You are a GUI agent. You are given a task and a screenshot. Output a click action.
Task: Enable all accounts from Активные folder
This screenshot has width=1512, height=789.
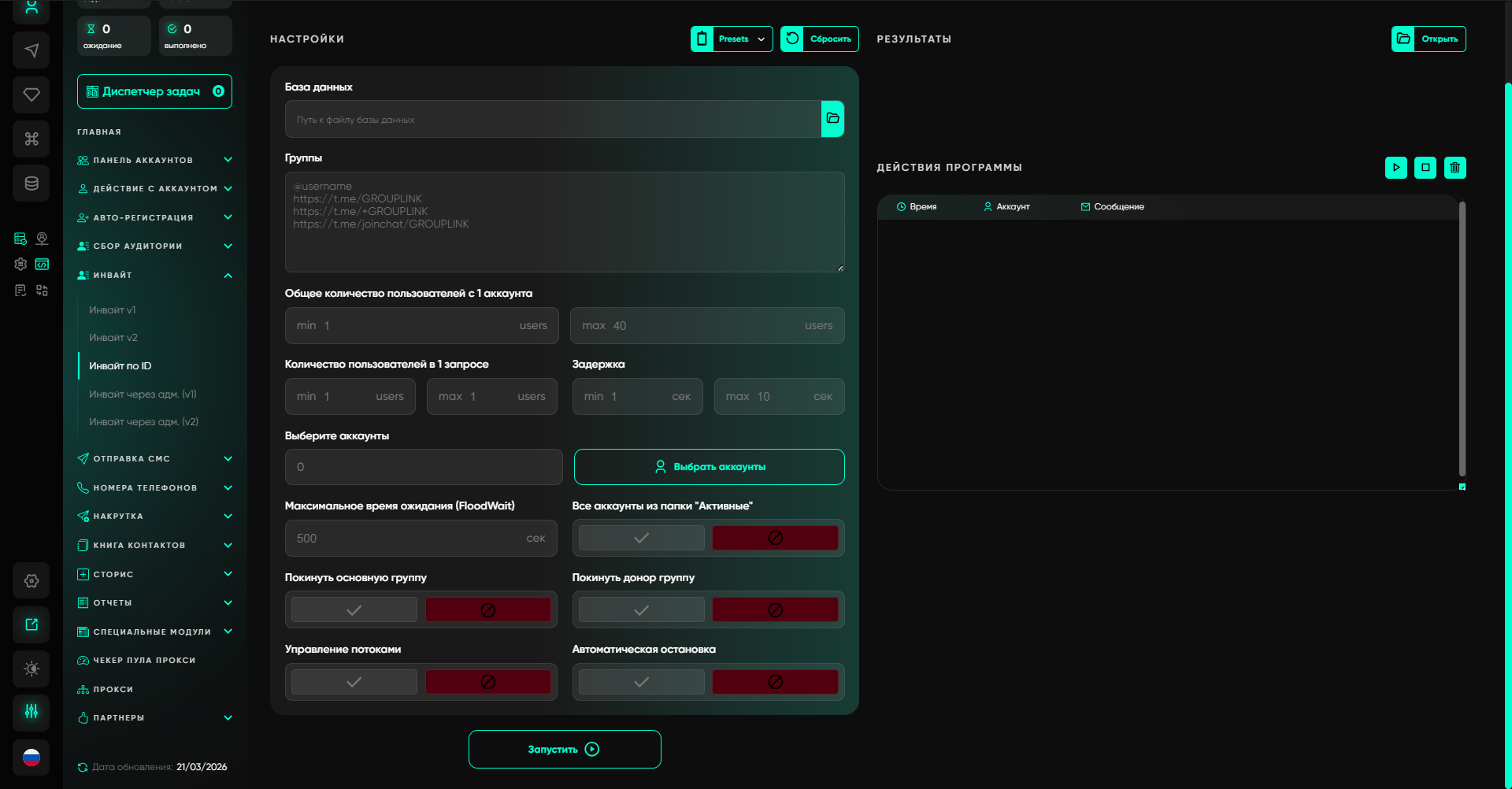[x=641, y=538]
